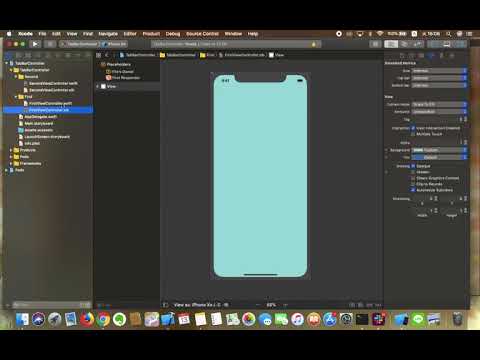
Task: Toggle Autoresize Subviews checkbox
Action: click(413, 190)
